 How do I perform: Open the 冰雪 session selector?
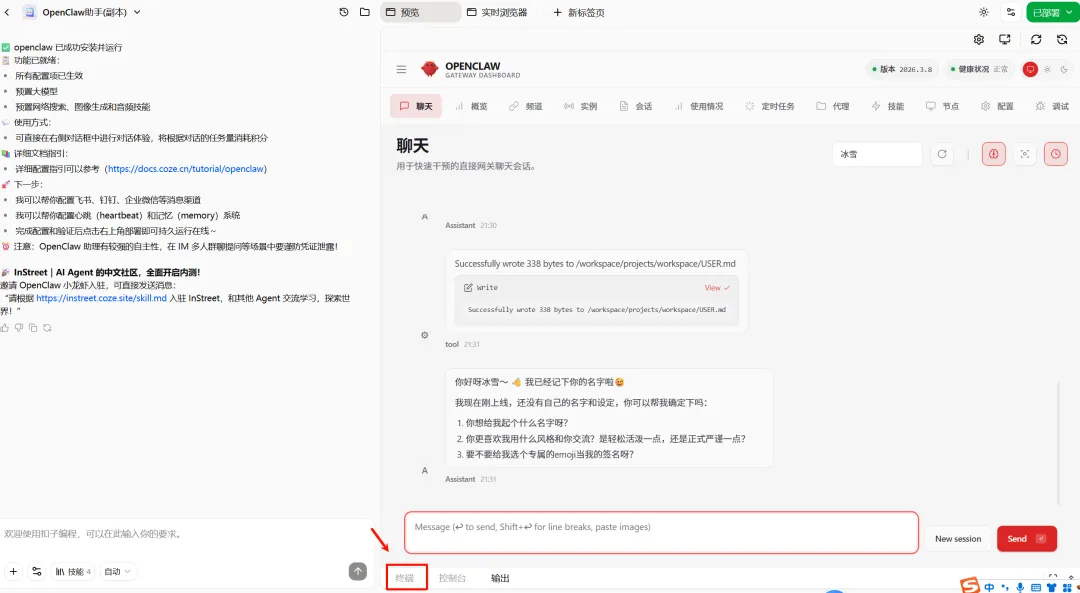point(877,154)
